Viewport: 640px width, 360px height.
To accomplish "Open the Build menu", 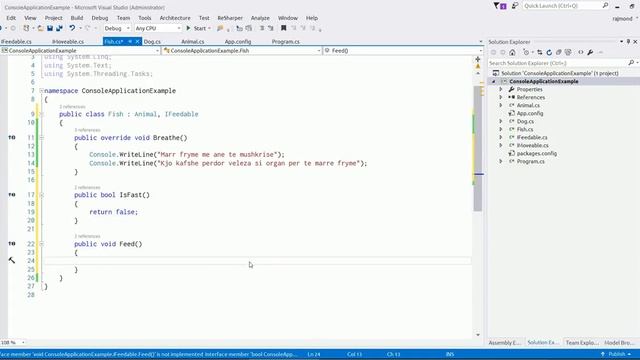I will click(77, 18).
